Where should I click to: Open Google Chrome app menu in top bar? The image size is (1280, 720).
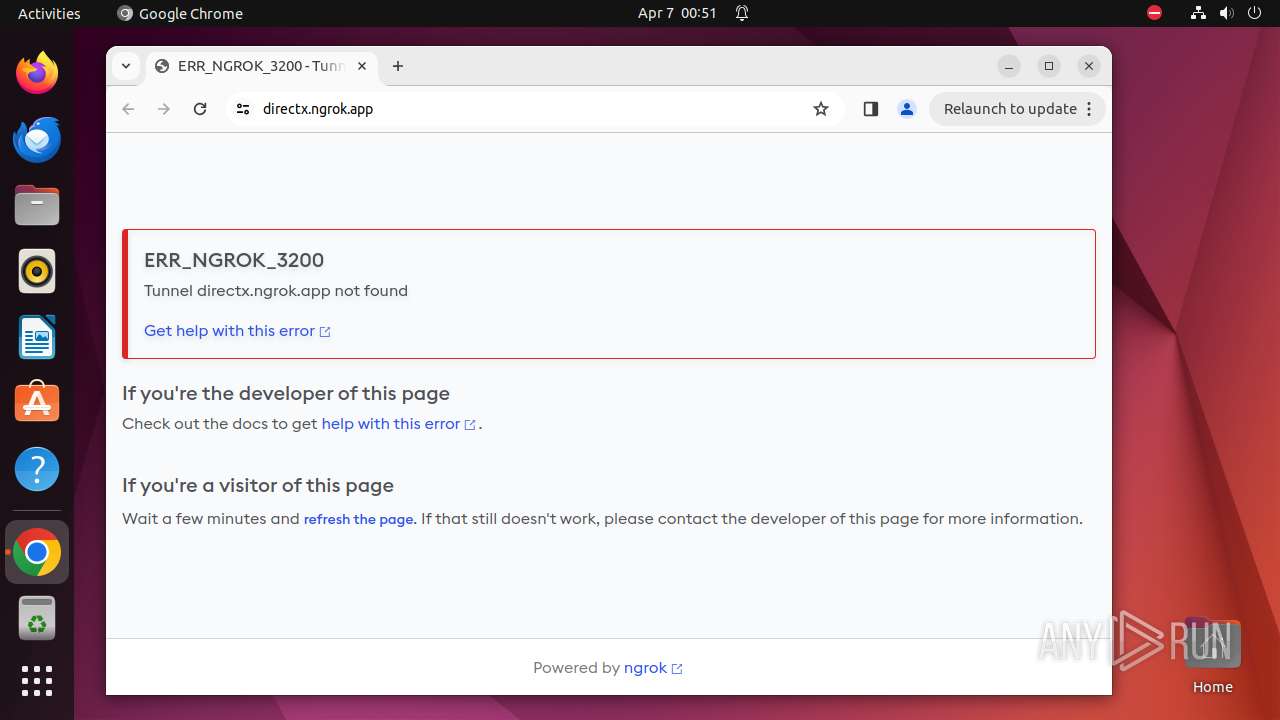coord(180,13)
